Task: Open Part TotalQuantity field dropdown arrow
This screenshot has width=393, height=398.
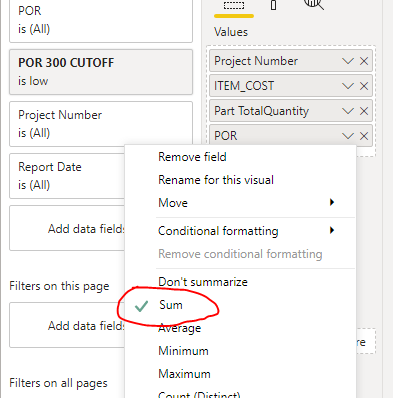Action: pyautogui.click(x=348, y=111)
